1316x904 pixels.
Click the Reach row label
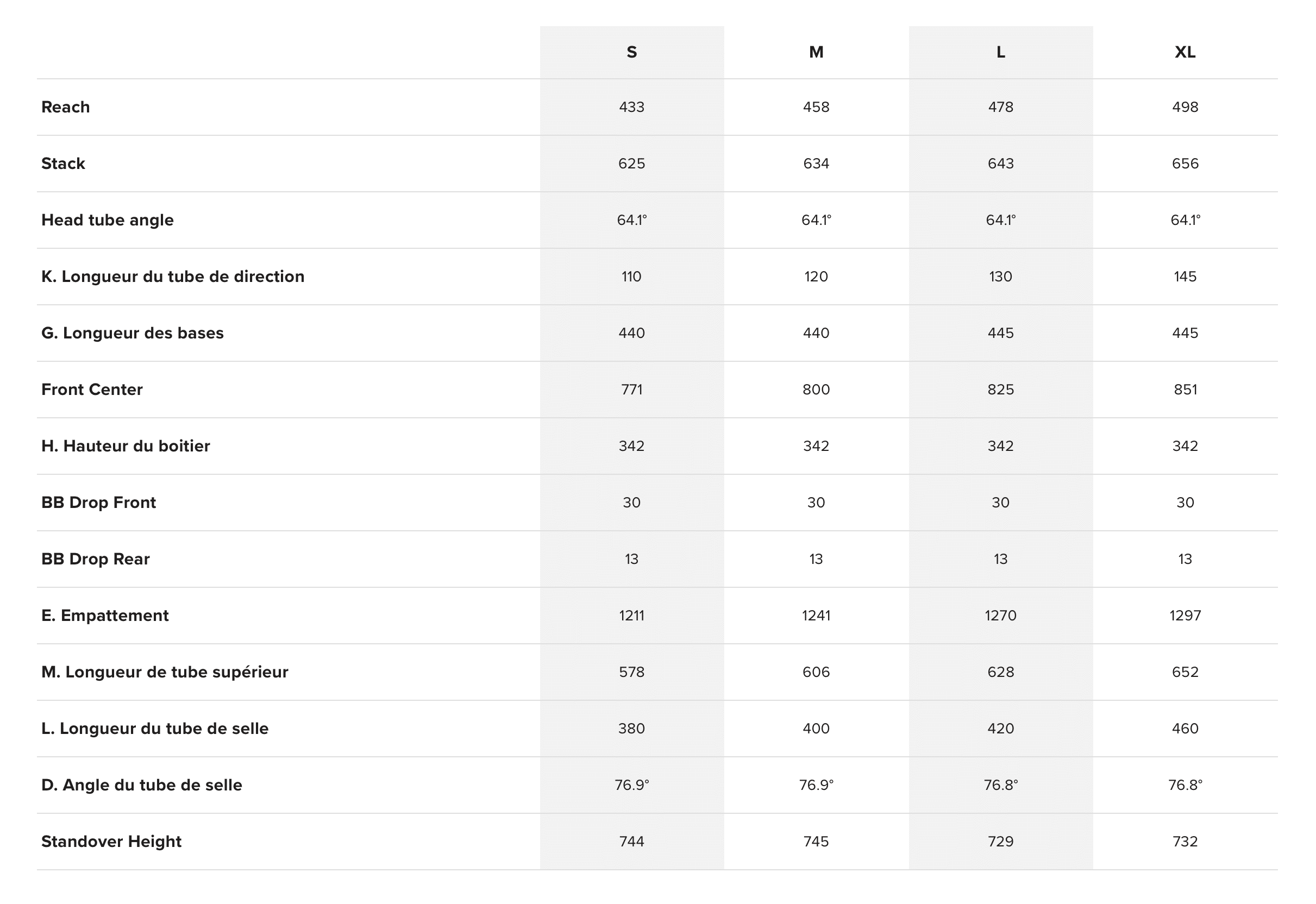pos(66,107)
